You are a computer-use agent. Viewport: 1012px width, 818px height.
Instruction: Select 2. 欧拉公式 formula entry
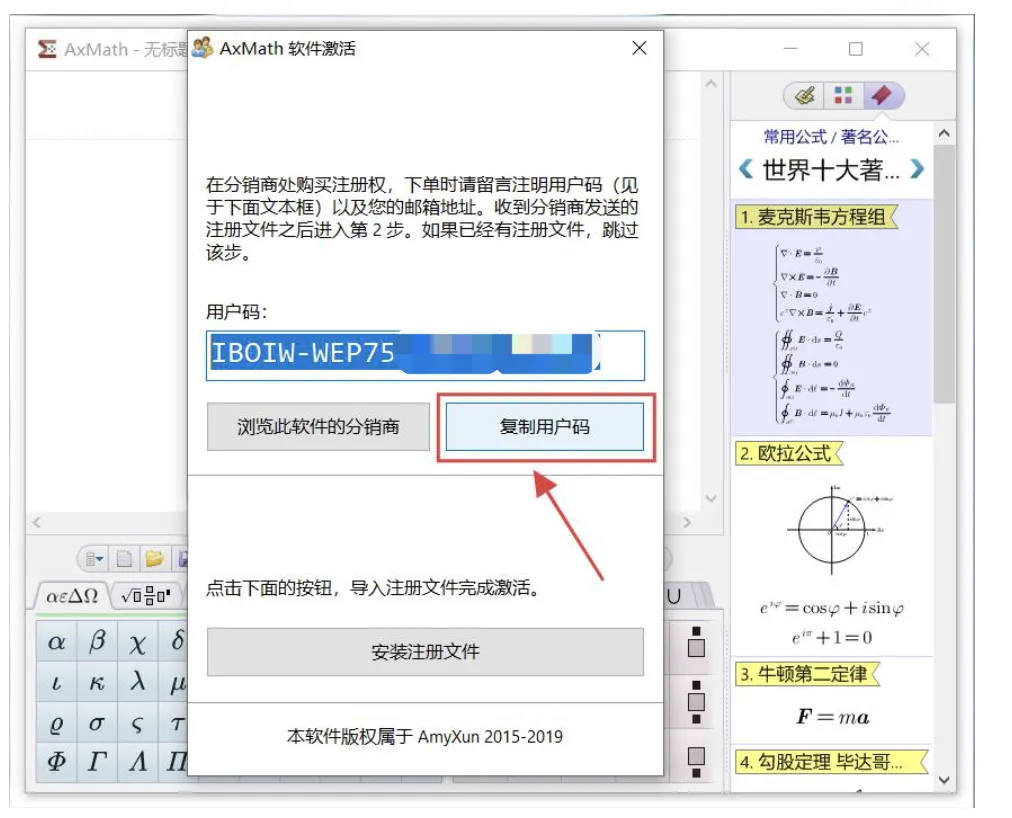click(788, 453)
